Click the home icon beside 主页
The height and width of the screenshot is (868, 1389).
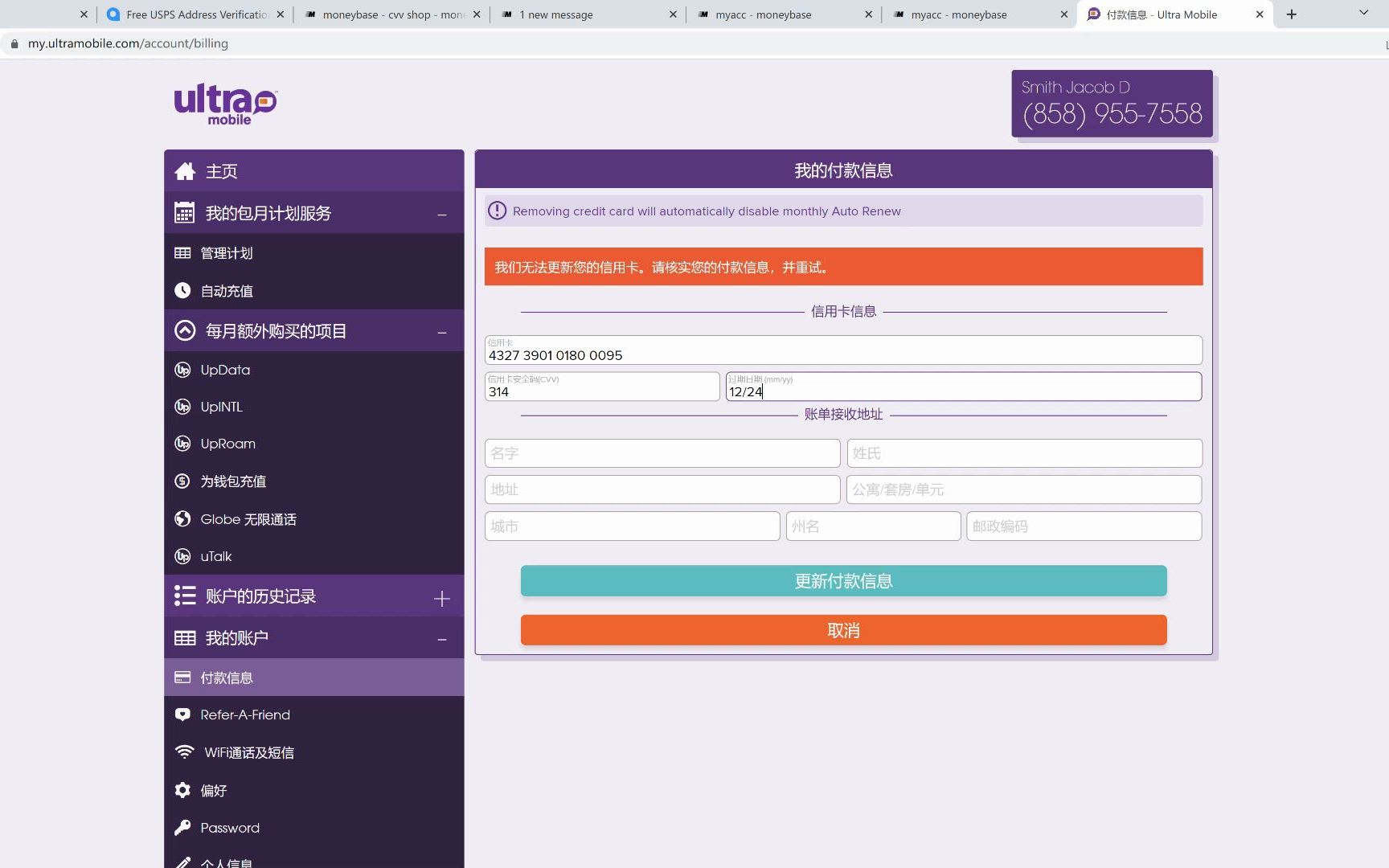click(x=185, y=171)
